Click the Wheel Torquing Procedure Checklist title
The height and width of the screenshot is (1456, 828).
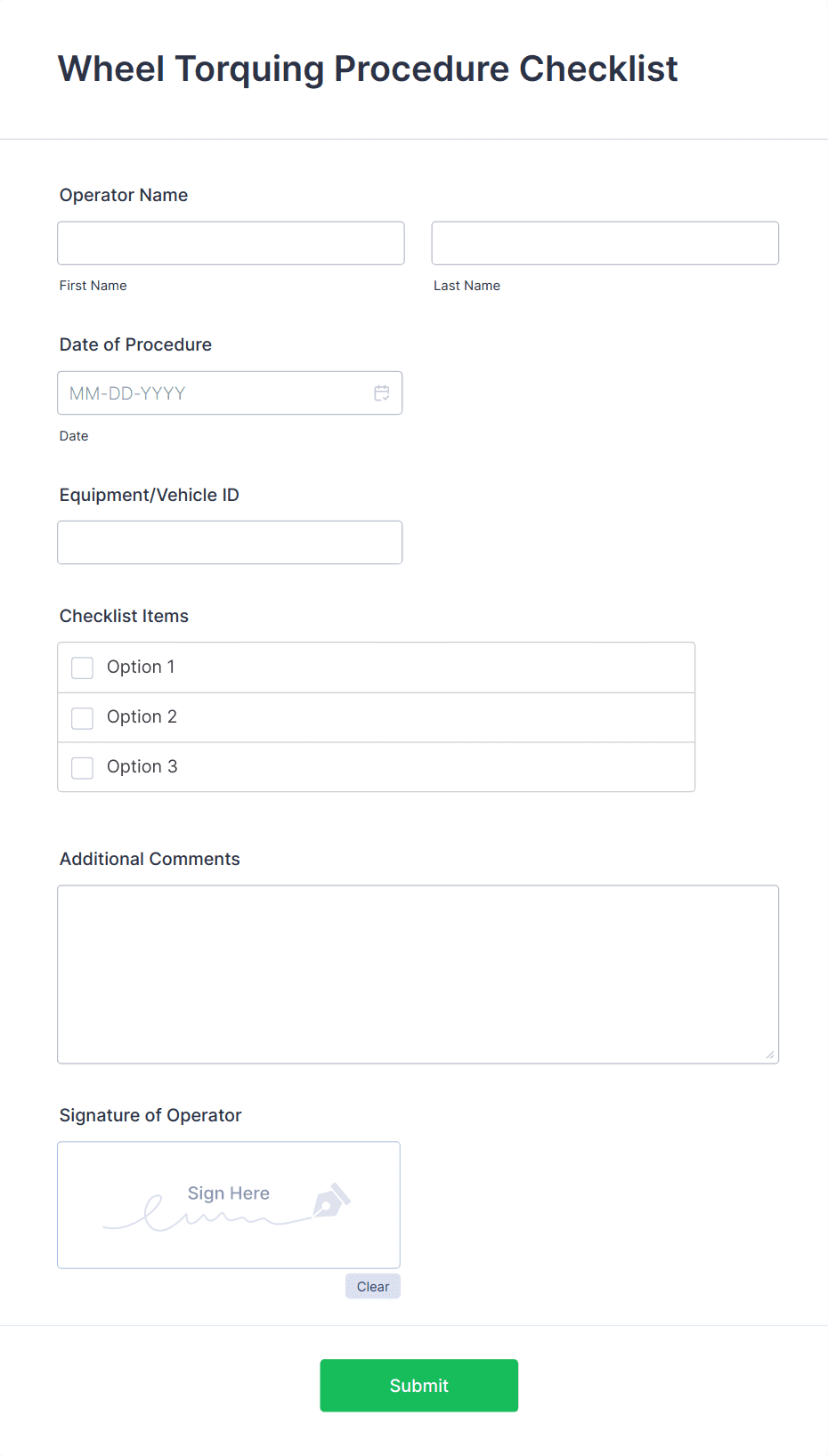coord(367,68)
